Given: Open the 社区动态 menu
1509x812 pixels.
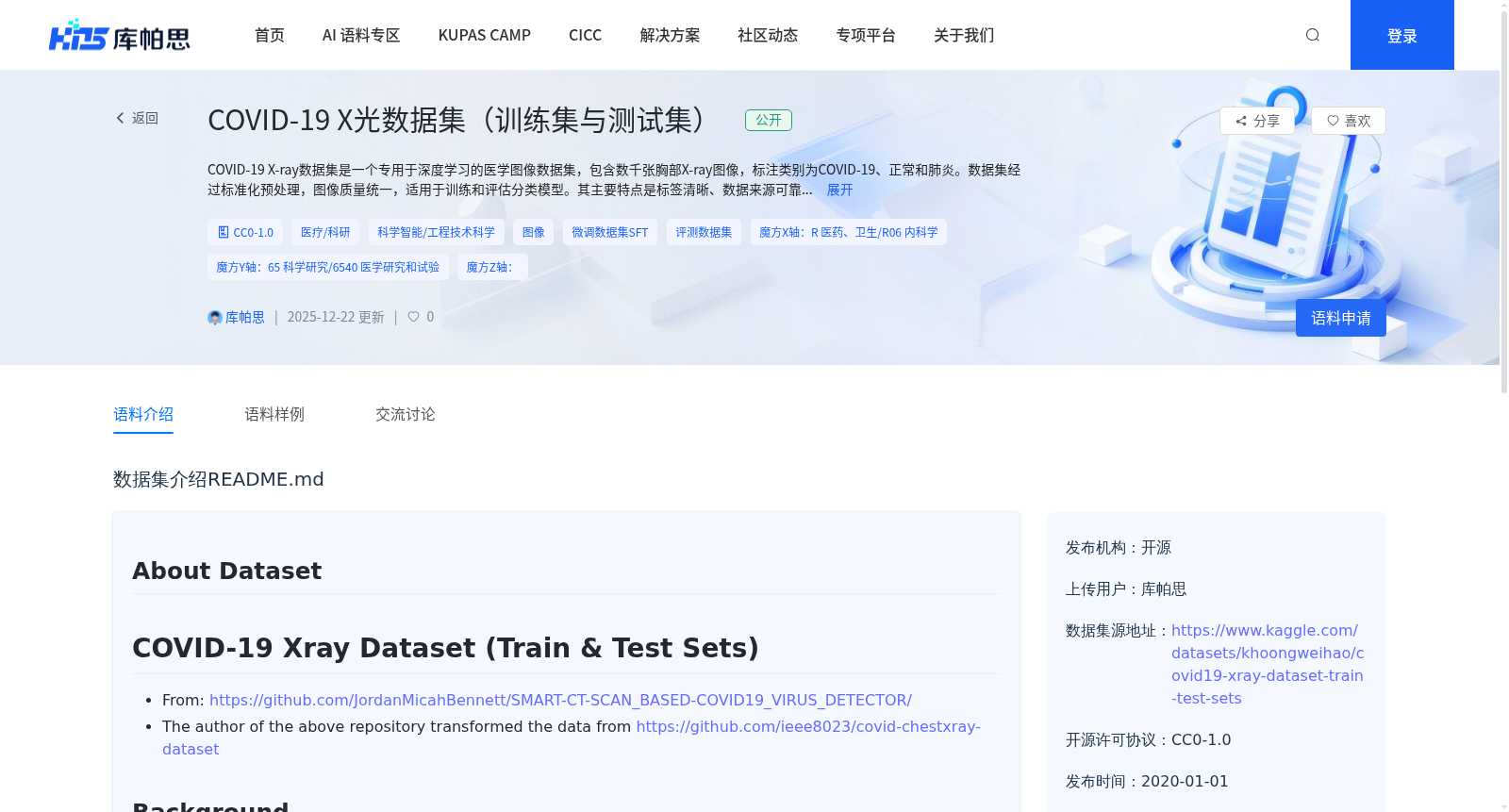Looking at the screenshot, I should [768, 35].
